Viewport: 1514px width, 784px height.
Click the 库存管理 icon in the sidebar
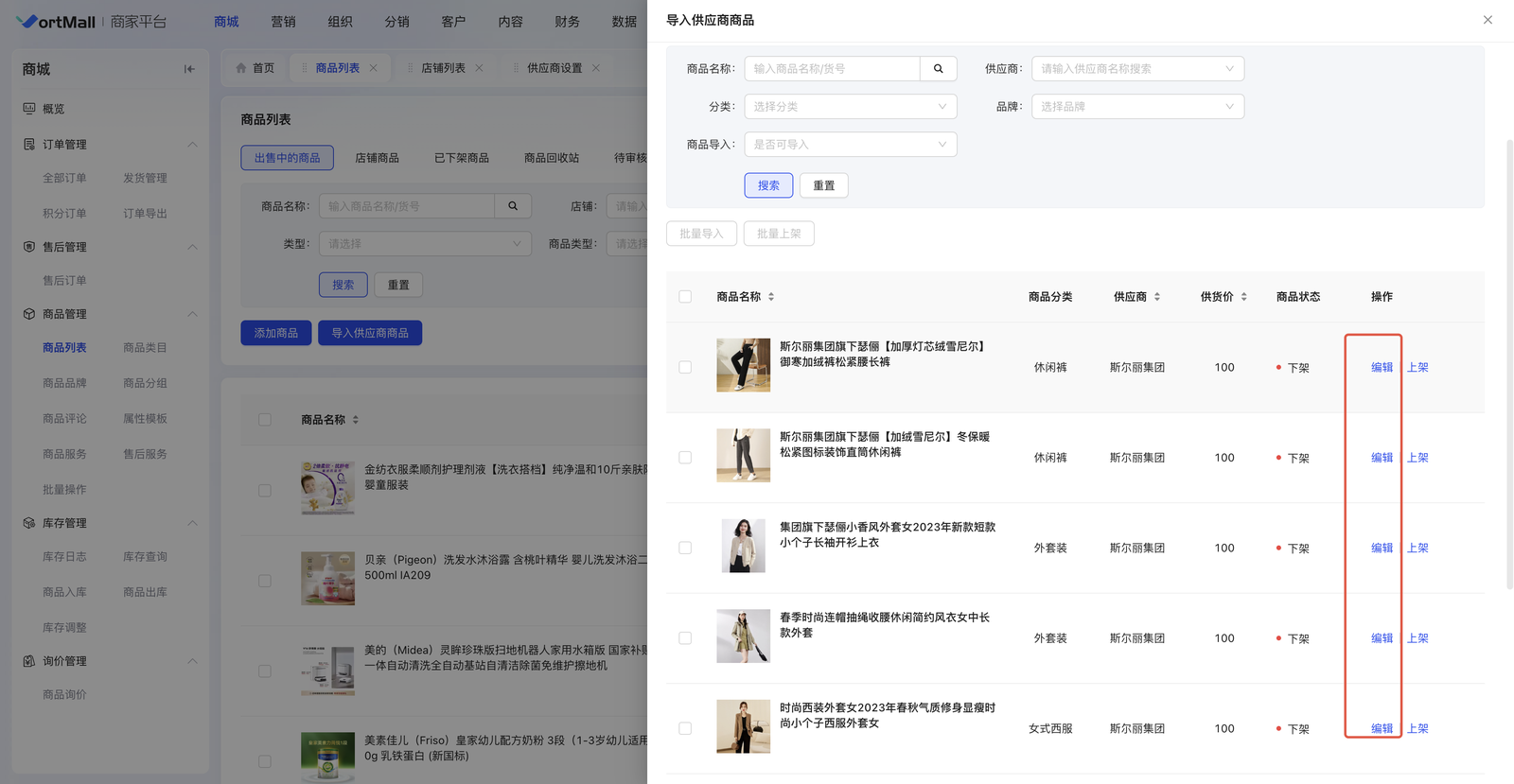click(x=29, y=523)
